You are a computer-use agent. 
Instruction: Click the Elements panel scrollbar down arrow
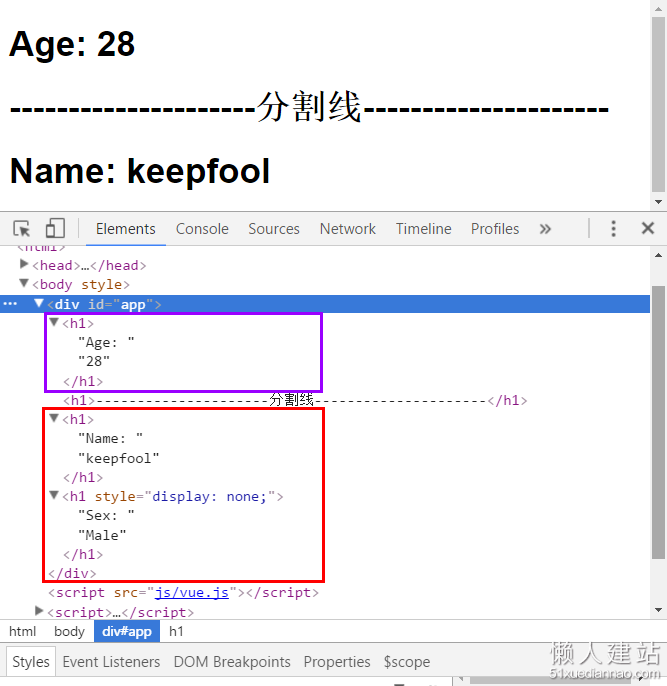(x=658, y=610)
